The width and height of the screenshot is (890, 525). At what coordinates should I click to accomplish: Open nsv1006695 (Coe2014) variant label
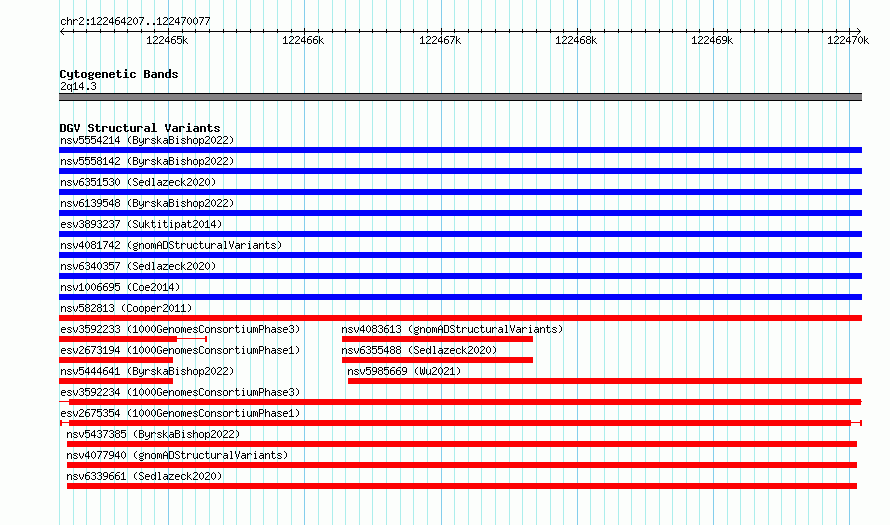pos(120,287)
